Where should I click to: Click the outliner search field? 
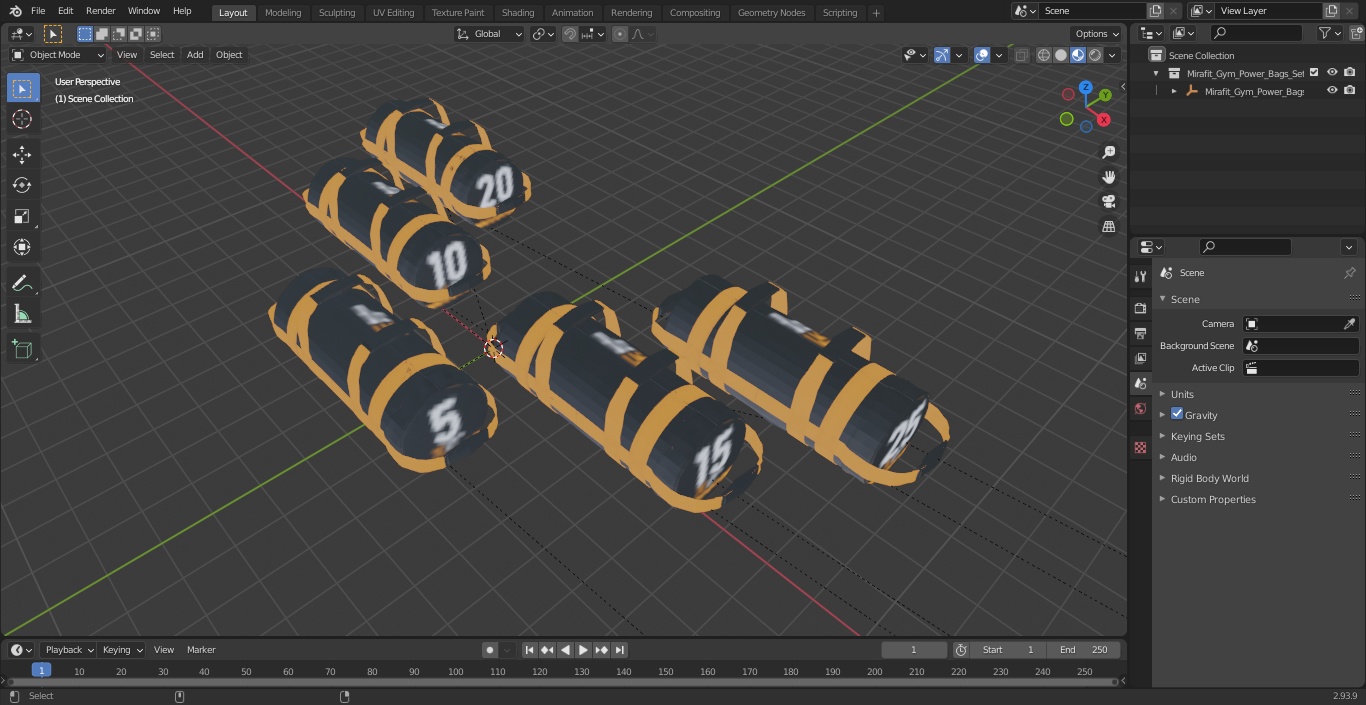point(1255,33)
